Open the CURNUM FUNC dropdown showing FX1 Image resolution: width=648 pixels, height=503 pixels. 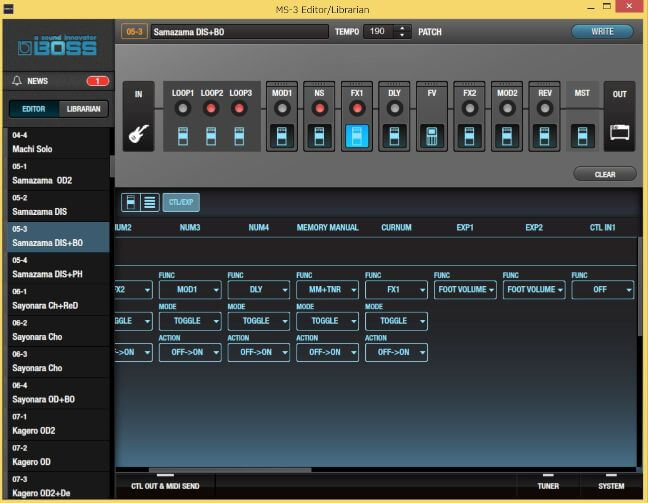(x=396, y=290)
